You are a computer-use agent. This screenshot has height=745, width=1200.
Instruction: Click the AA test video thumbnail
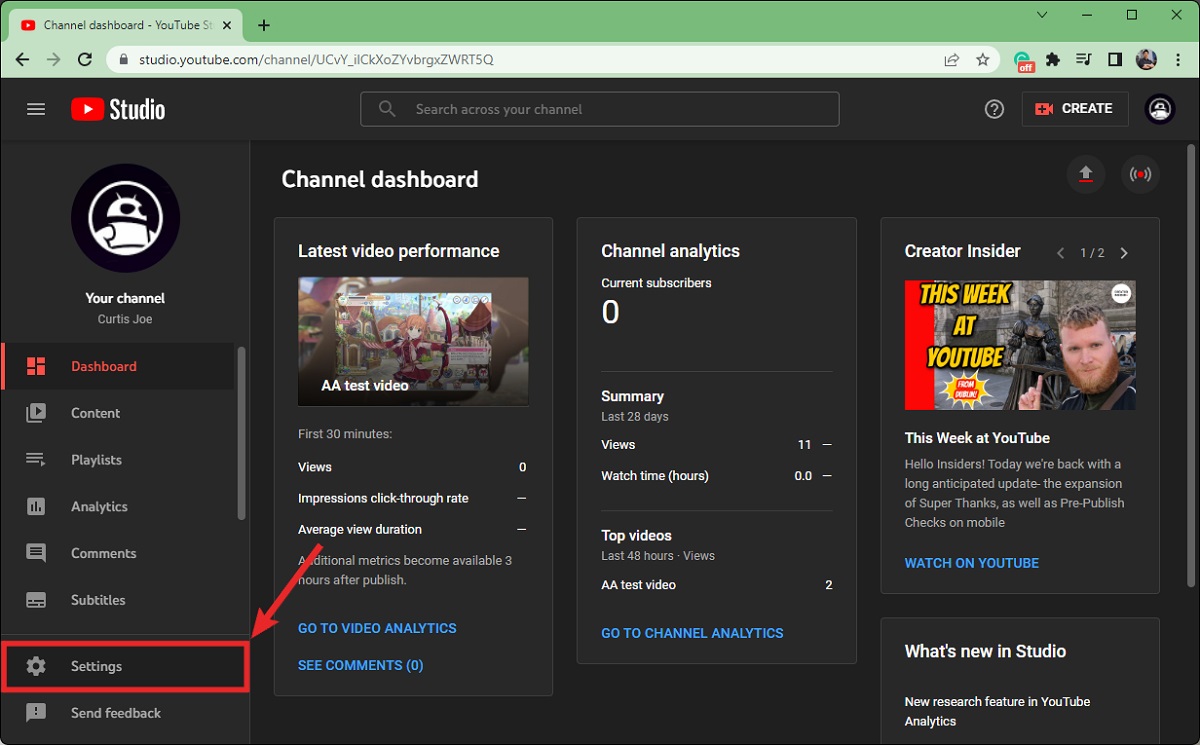[x=413, y=341]
